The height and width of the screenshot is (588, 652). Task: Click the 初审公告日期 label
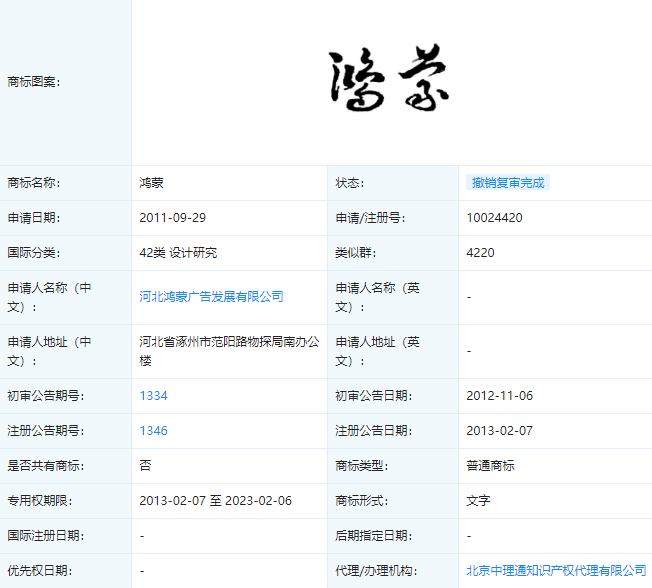374,395
